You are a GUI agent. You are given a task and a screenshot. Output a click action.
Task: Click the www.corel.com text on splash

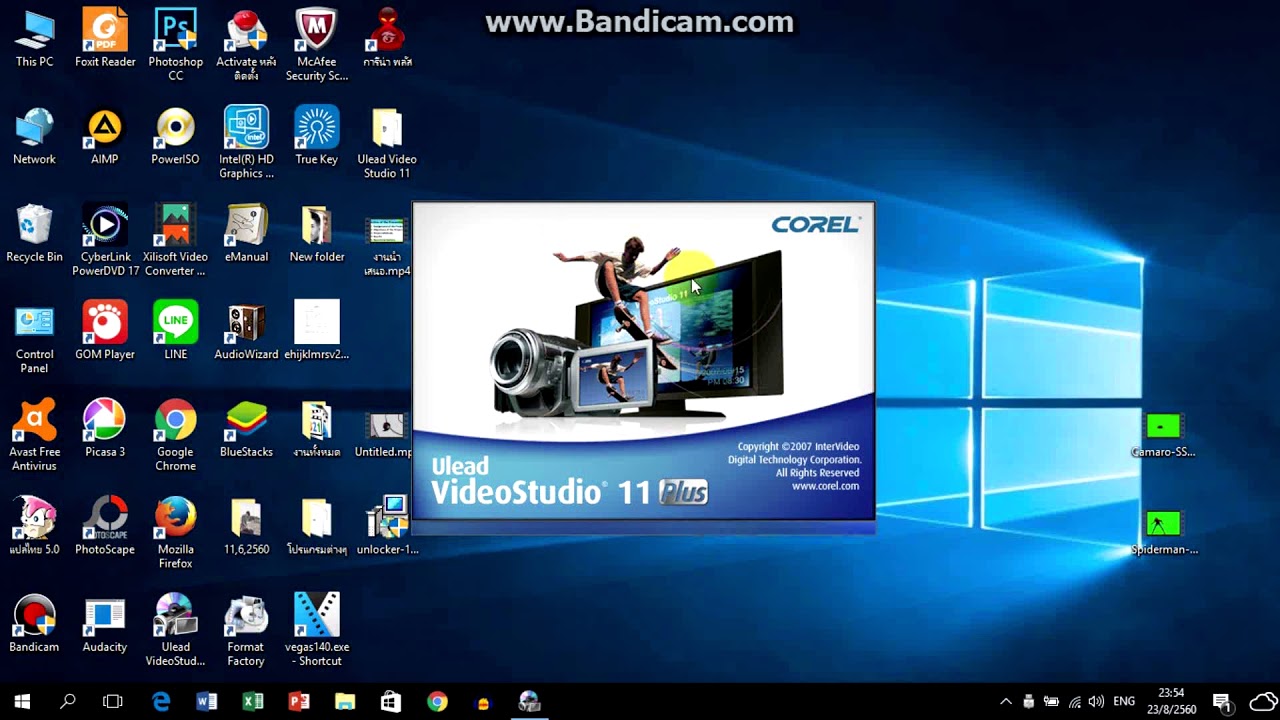825,486
